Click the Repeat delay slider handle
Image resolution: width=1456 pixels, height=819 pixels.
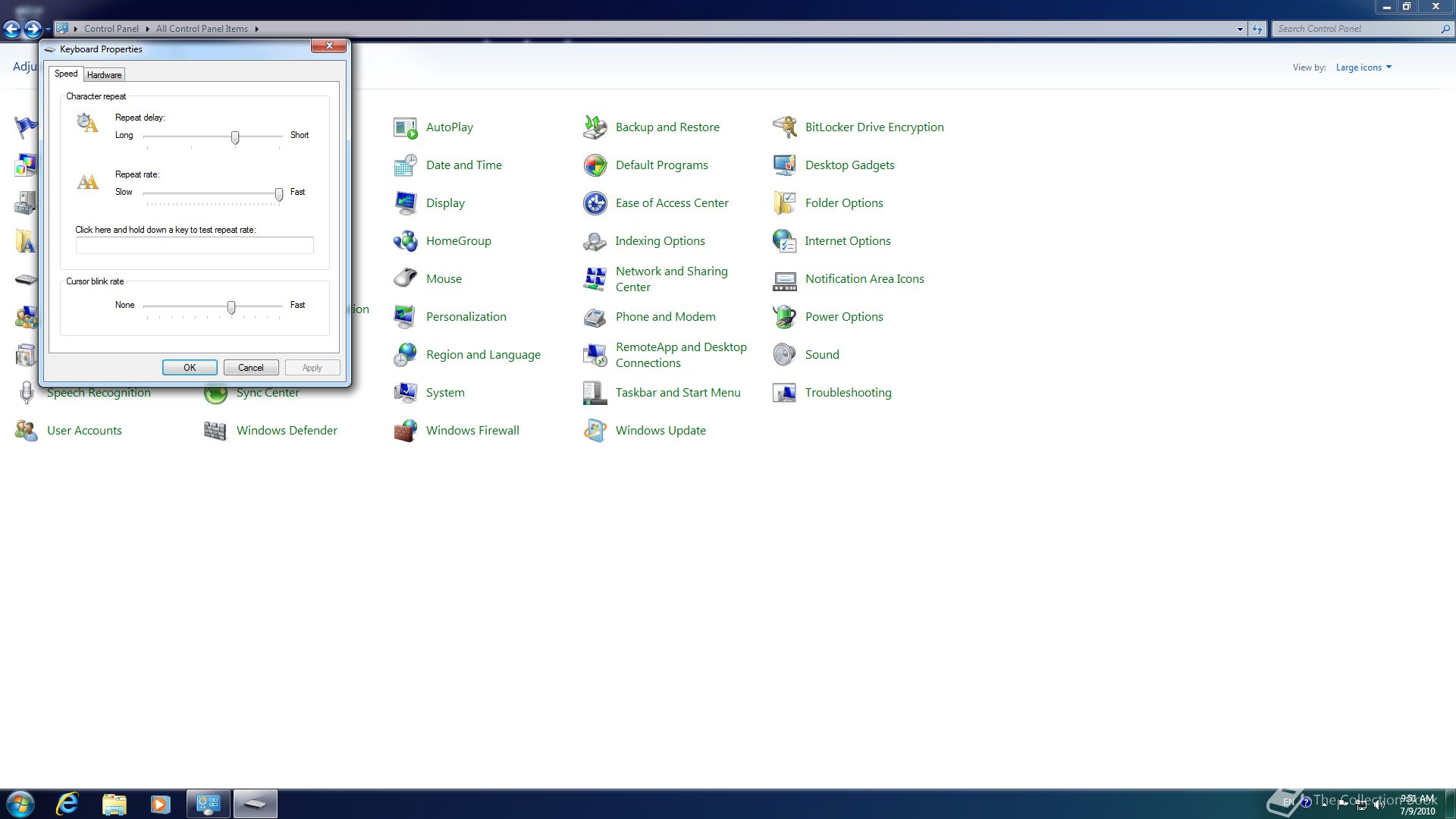tap(235, 137)
